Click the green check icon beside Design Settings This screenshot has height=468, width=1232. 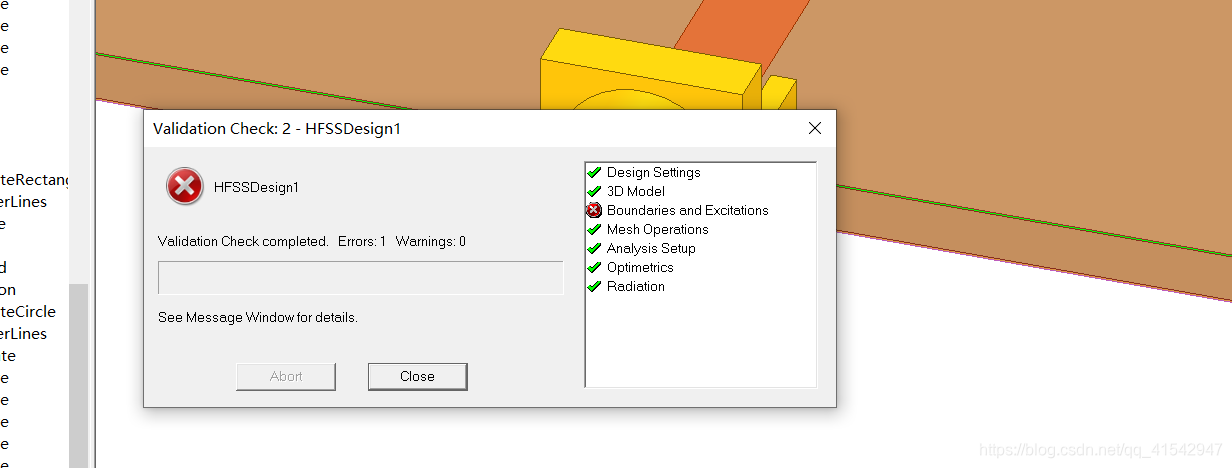tap(594, 172)
